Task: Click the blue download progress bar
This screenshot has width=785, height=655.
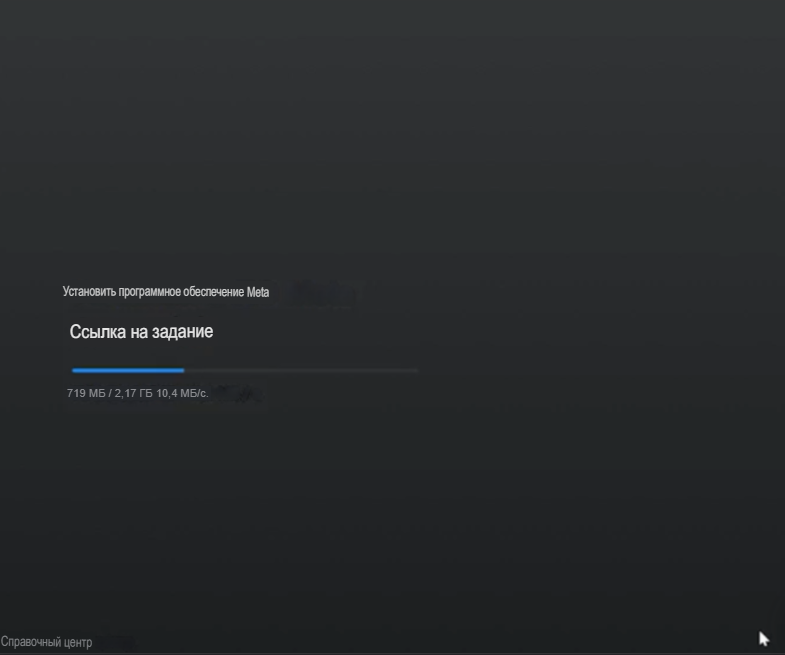Action: [x=245, y=371]
